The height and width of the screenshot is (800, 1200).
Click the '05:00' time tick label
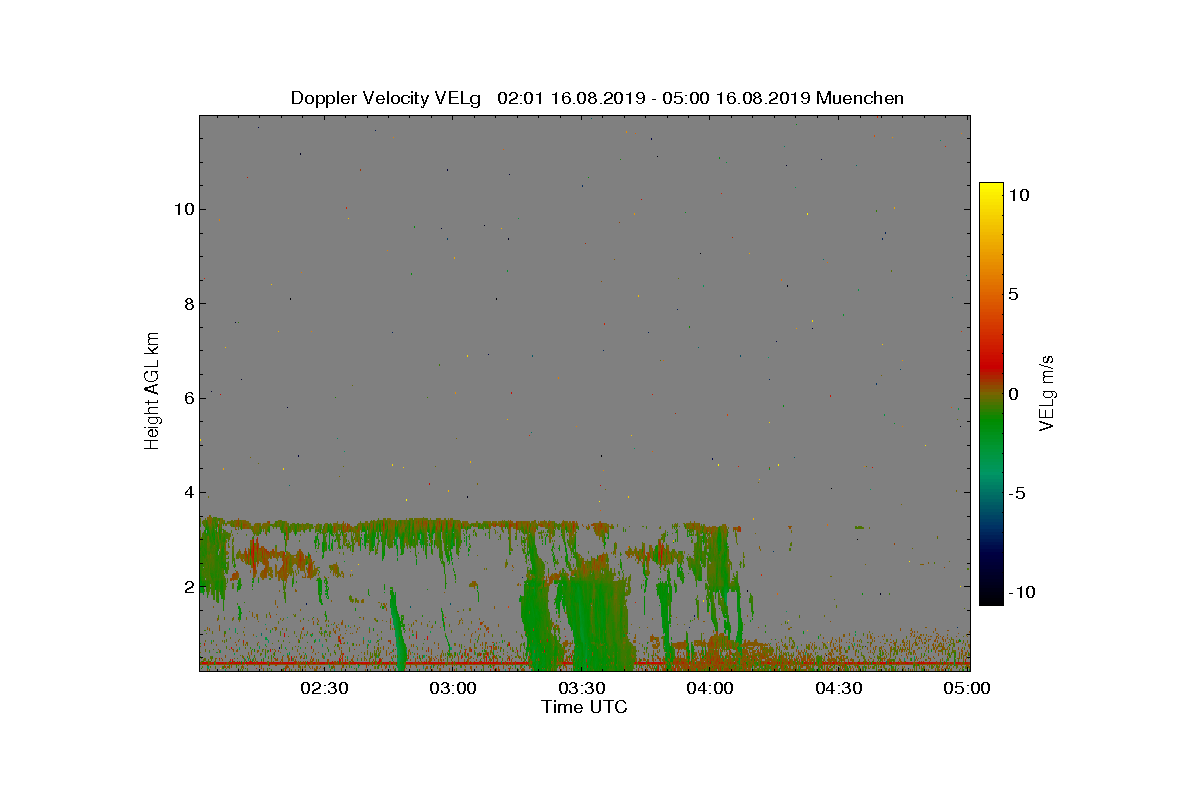click(967, 689)
